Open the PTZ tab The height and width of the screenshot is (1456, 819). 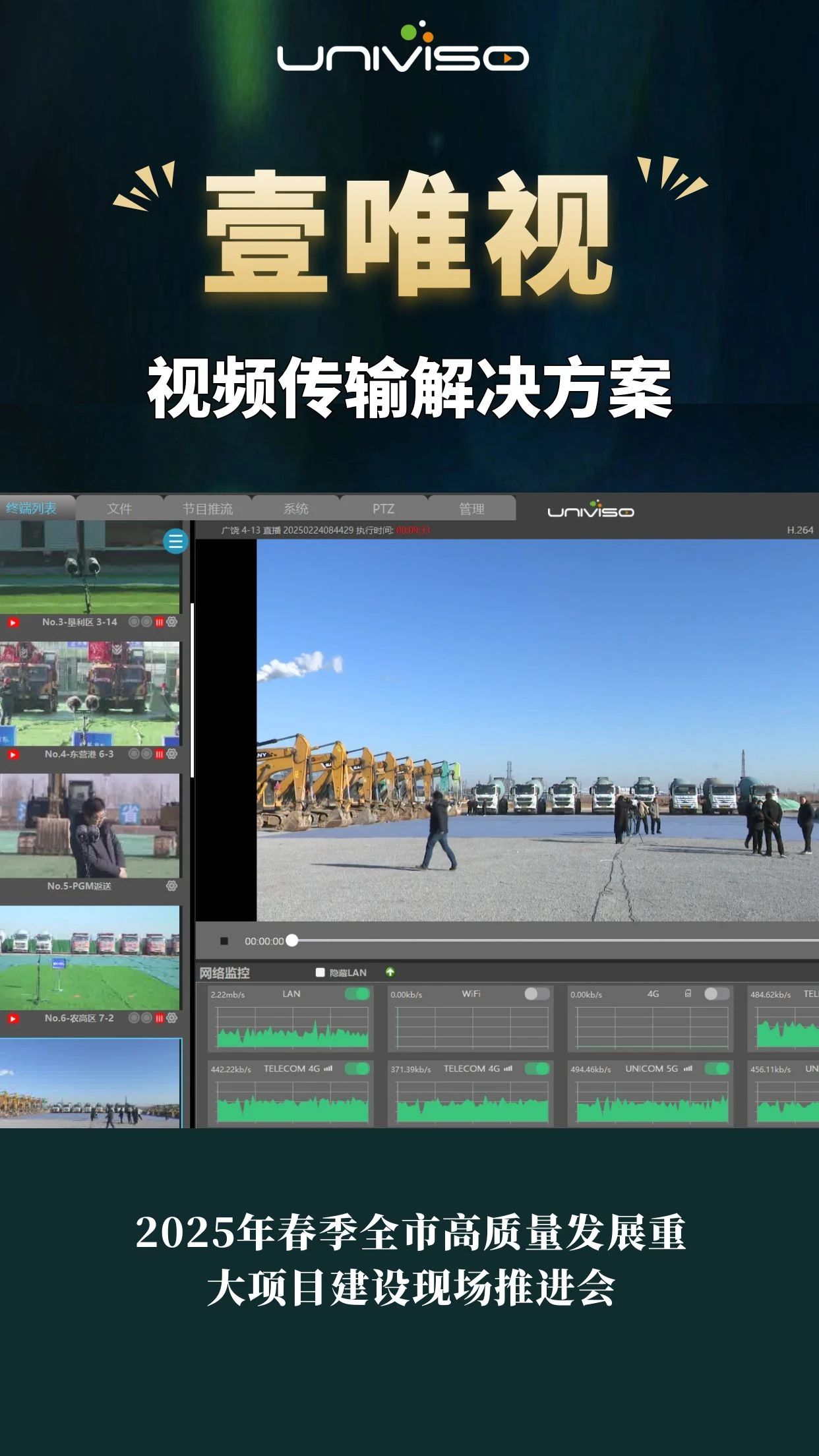point(383,508)
